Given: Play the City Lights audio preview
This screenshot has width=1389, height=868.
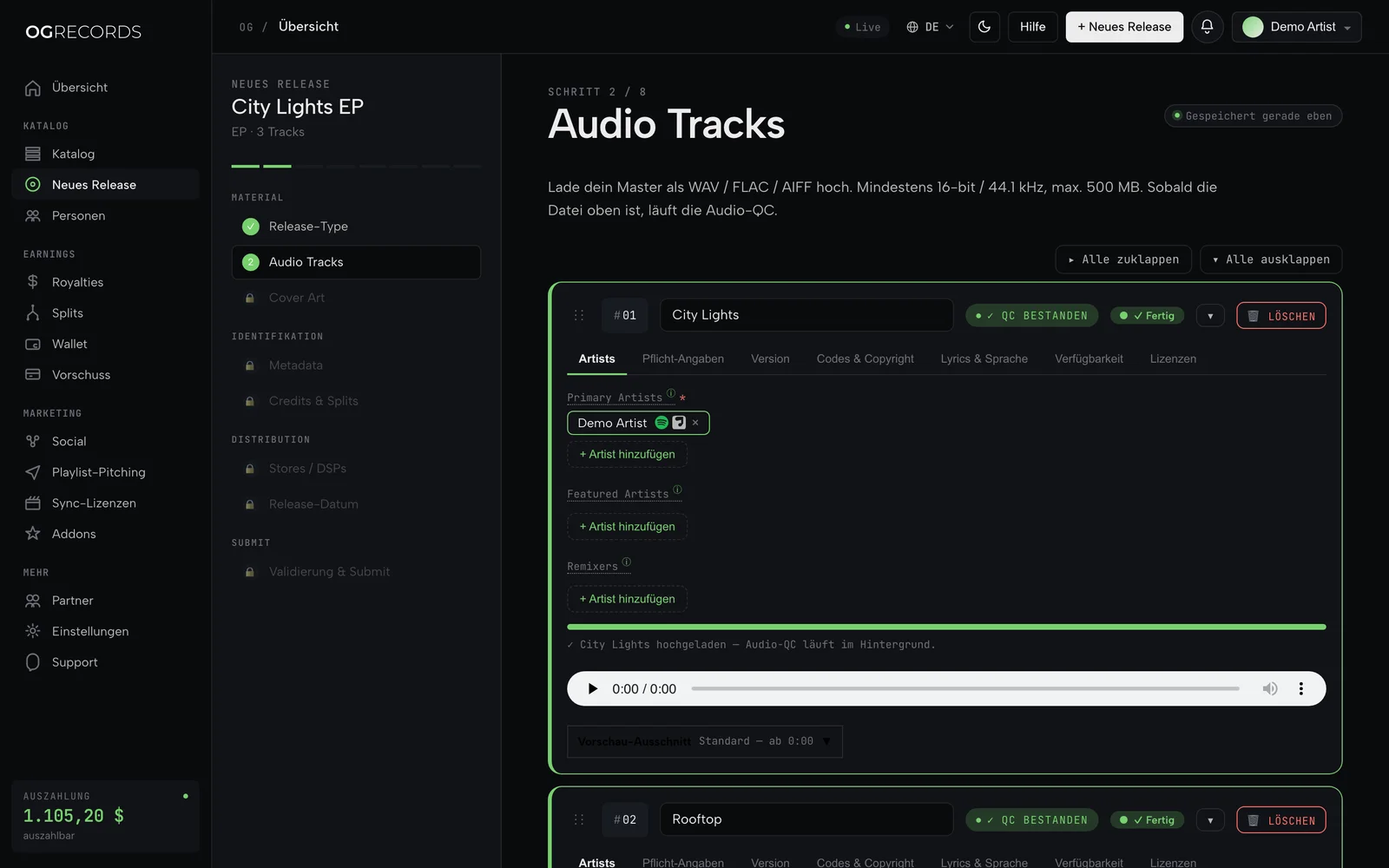Looking at the screenshot, I should [593, 688].
